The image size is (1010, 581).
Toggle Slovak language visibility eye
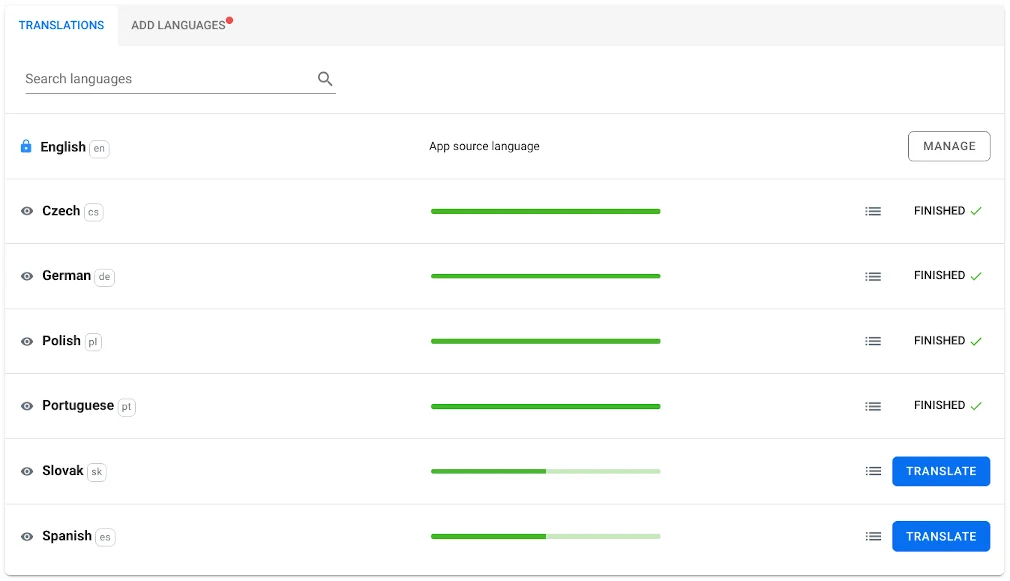(x=27, y=471)
